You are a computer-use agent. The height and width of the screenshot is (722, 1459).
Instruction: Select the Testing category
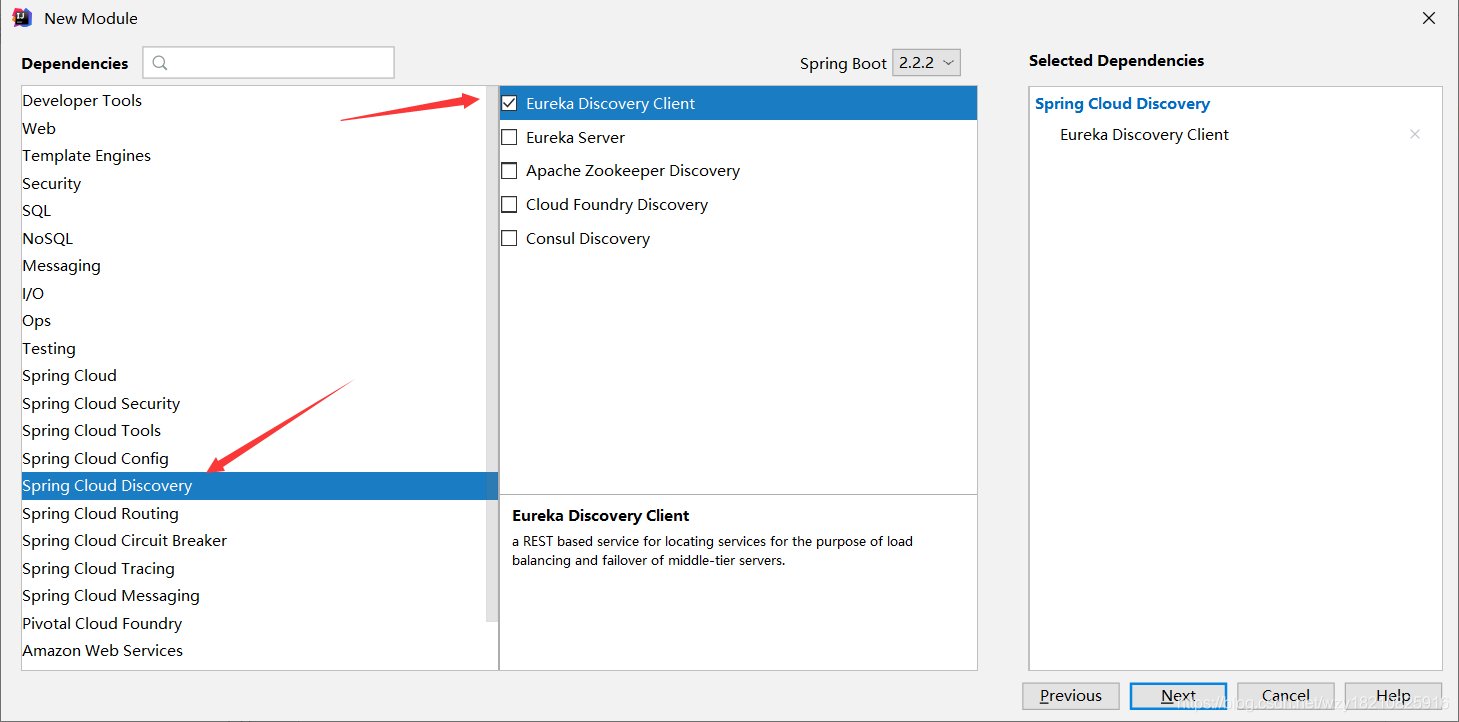coord(254,348)
